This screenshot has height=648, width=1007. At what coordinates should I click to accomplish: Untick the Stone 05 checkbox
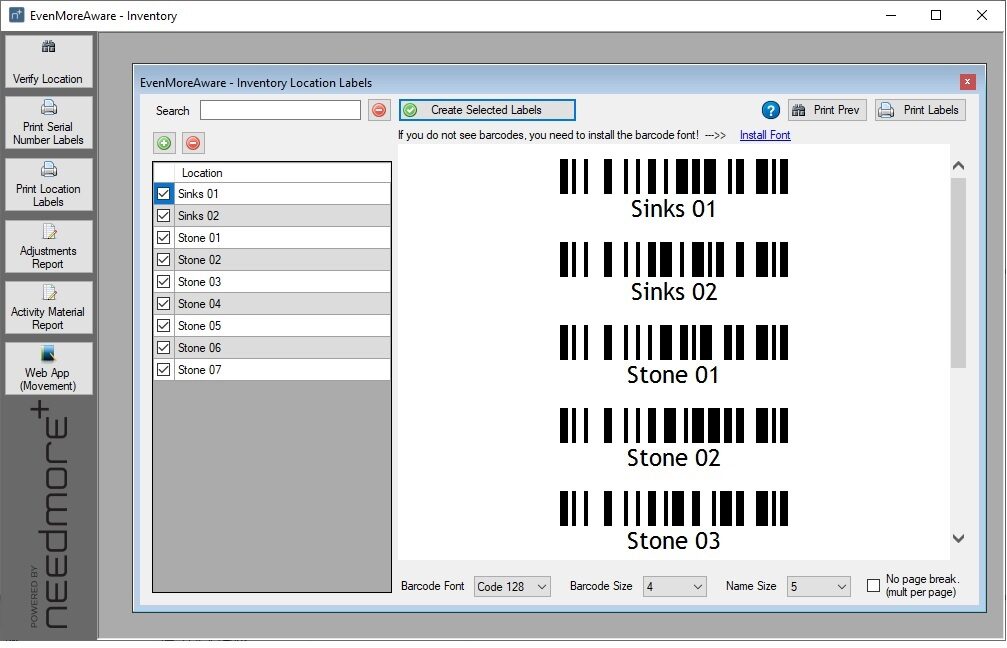pyautogui.click(x=164, y=326)
